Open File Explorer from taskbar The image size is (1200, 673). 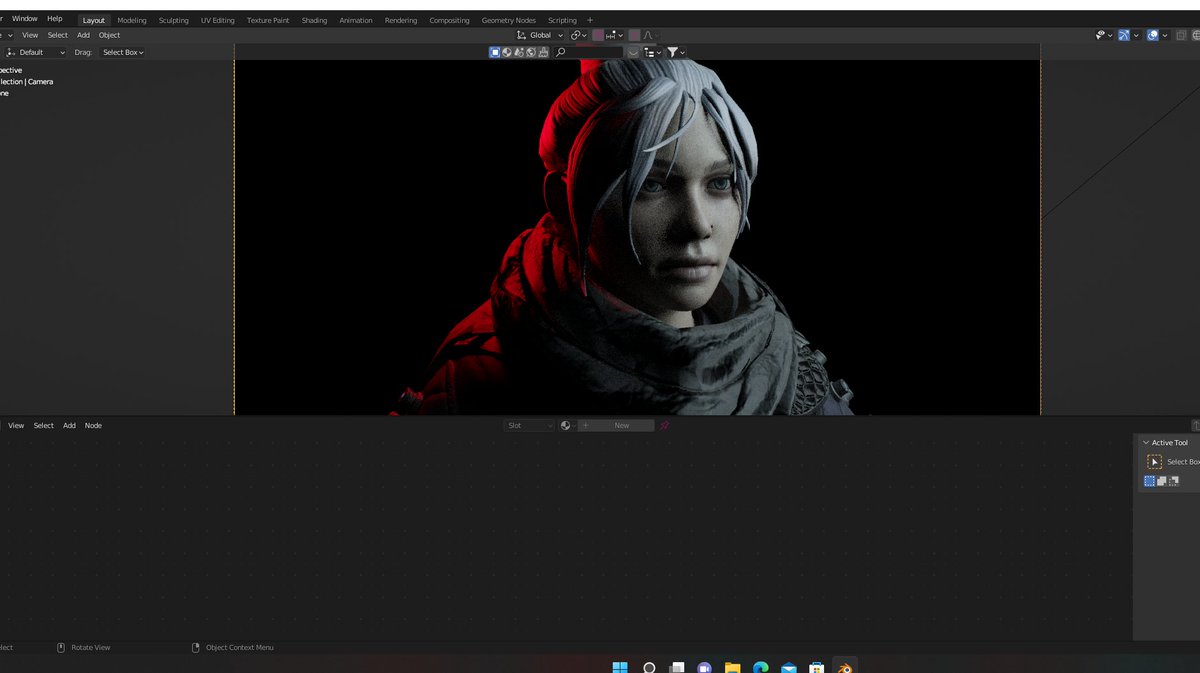[732, 667]
